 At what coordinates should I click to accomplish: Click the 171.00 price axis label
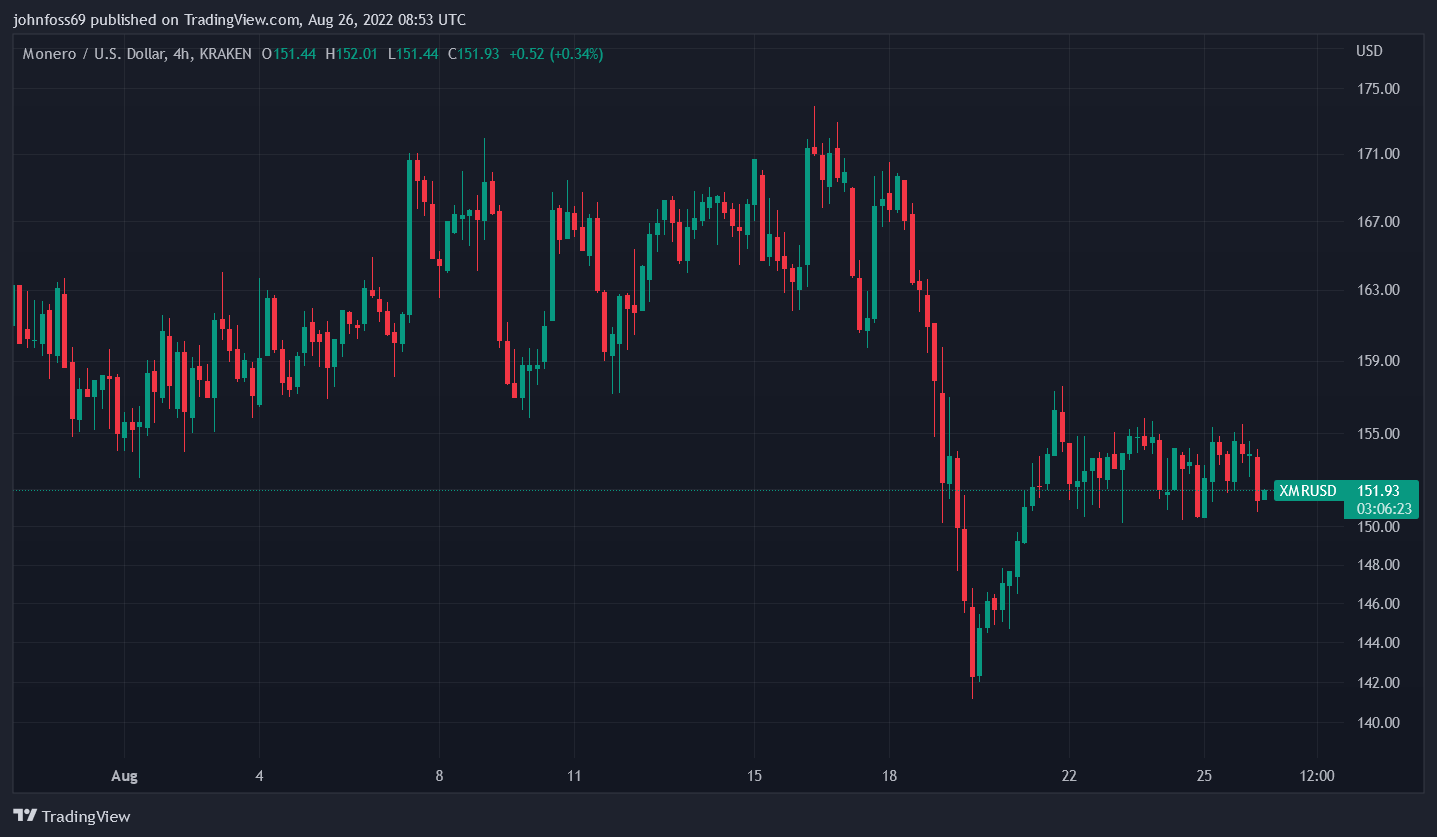(x=1377, y=154)
